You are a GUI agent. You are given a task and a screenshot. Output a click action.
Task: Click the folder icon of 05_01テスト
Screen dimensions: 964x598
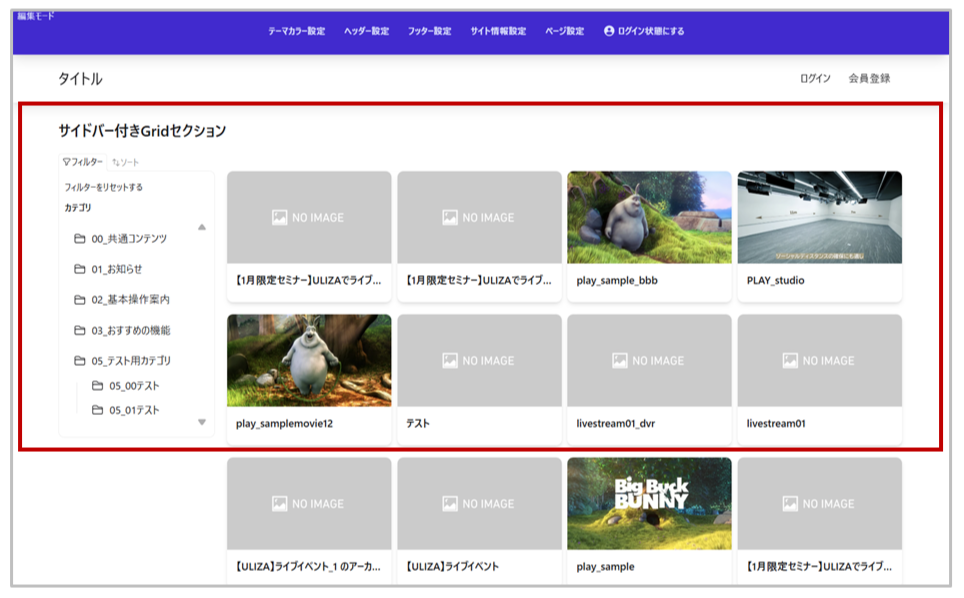(98, 410)
